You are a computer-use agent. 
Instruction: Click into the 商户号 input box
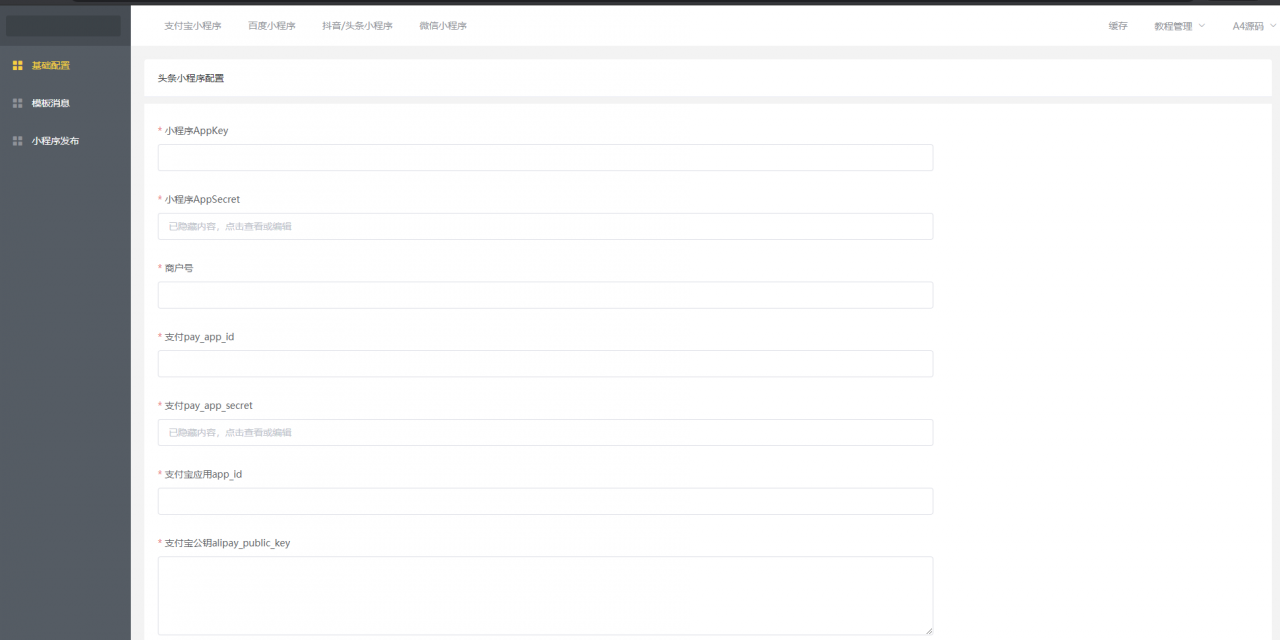(x=545, y=295)
